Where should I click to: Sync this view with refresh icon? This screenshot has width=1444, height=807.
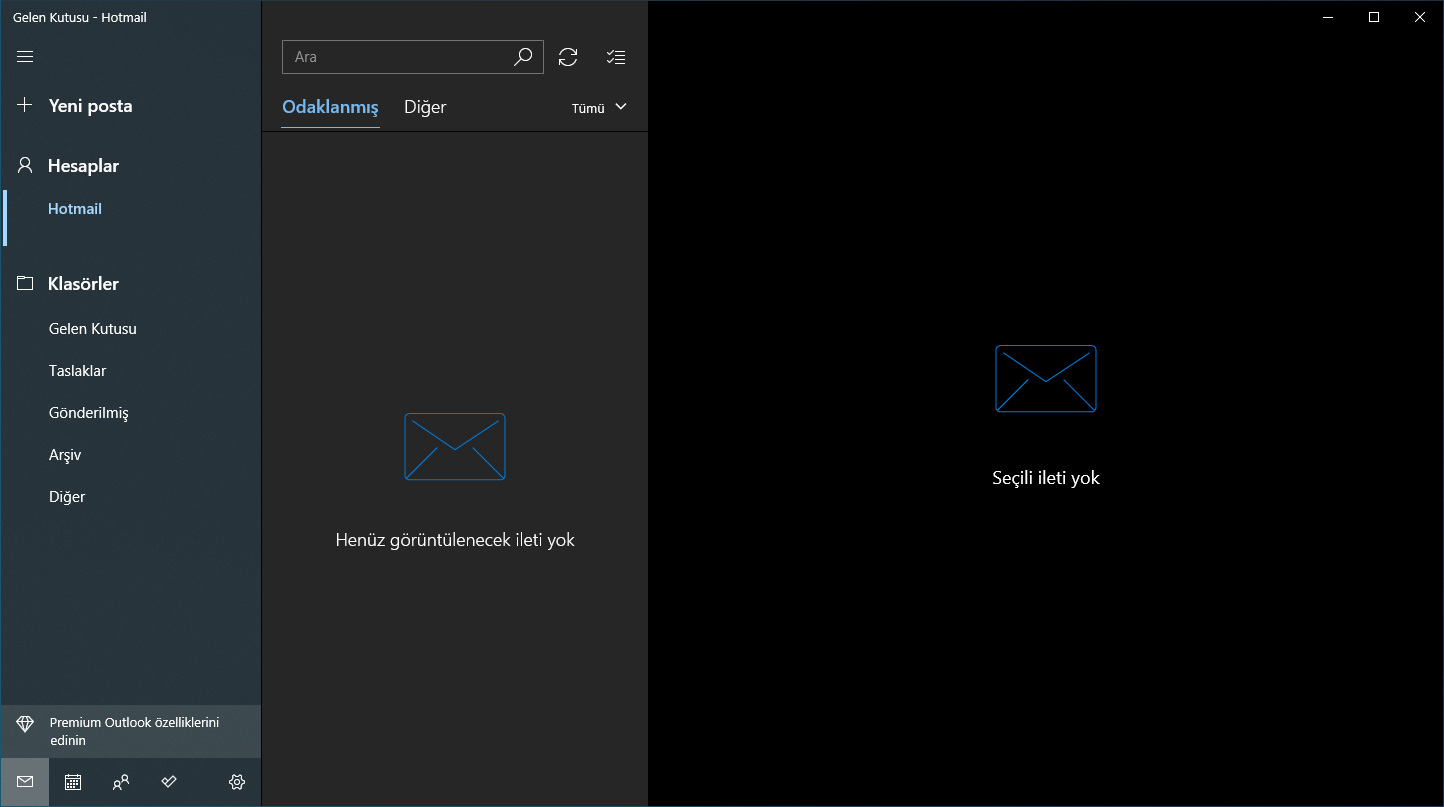(x=568, y=57)
